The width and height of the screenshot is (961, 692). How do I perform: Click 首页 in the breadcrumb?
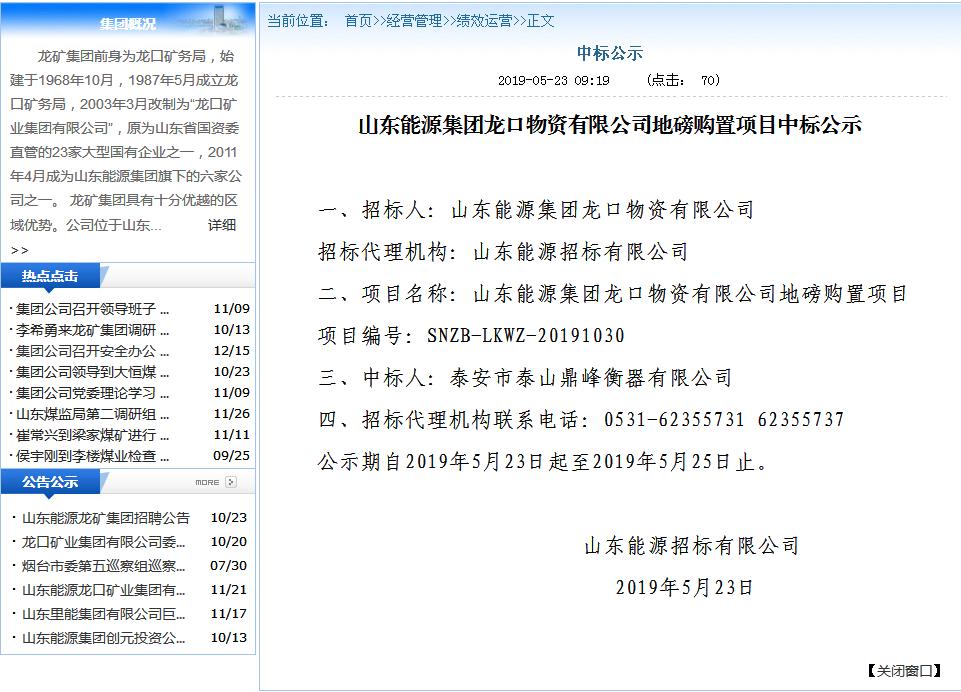[x=359, y=21]
